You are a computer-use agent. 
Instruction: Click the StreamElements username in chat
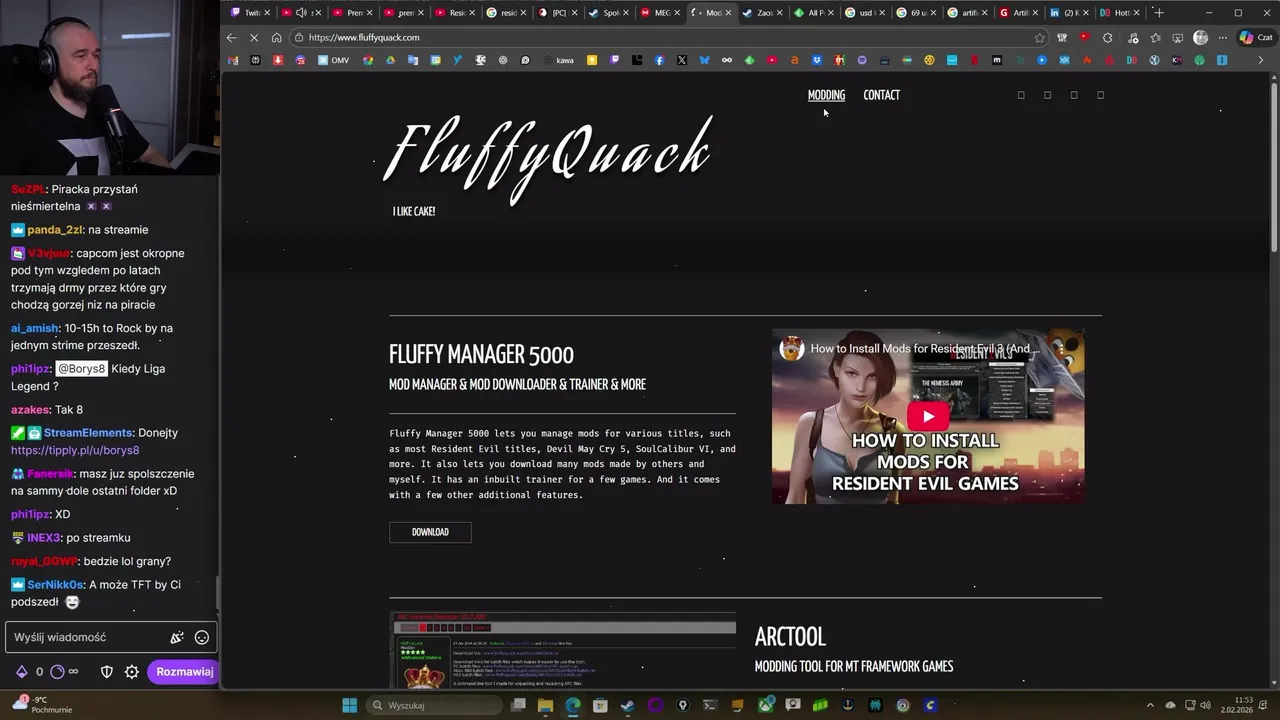(88, 432)
